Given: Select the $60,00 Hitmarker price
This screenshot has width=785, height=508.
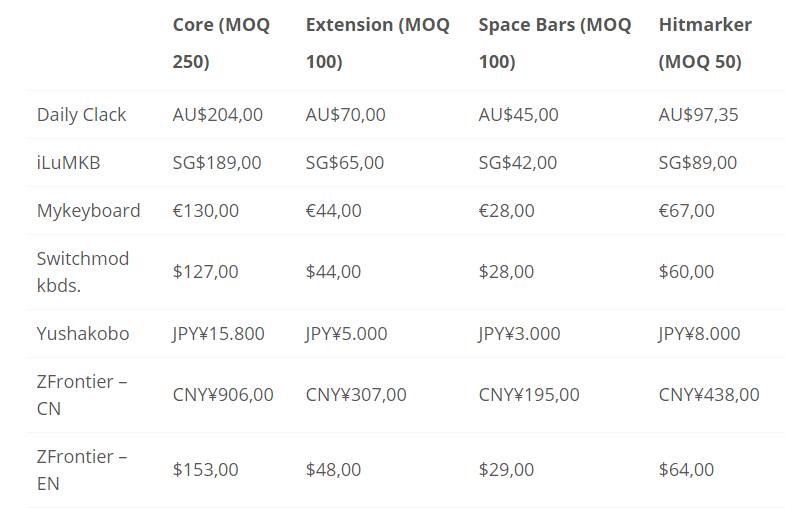Looking at the screenshot, I should (x=686, y=272).
